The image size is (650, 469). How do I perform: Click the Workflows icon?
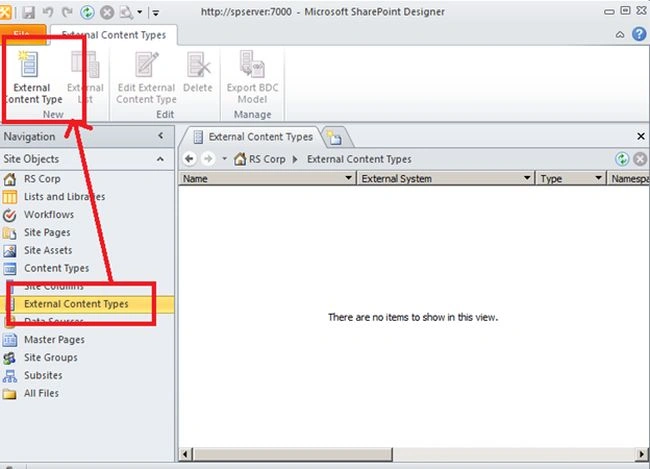(10, 215)
